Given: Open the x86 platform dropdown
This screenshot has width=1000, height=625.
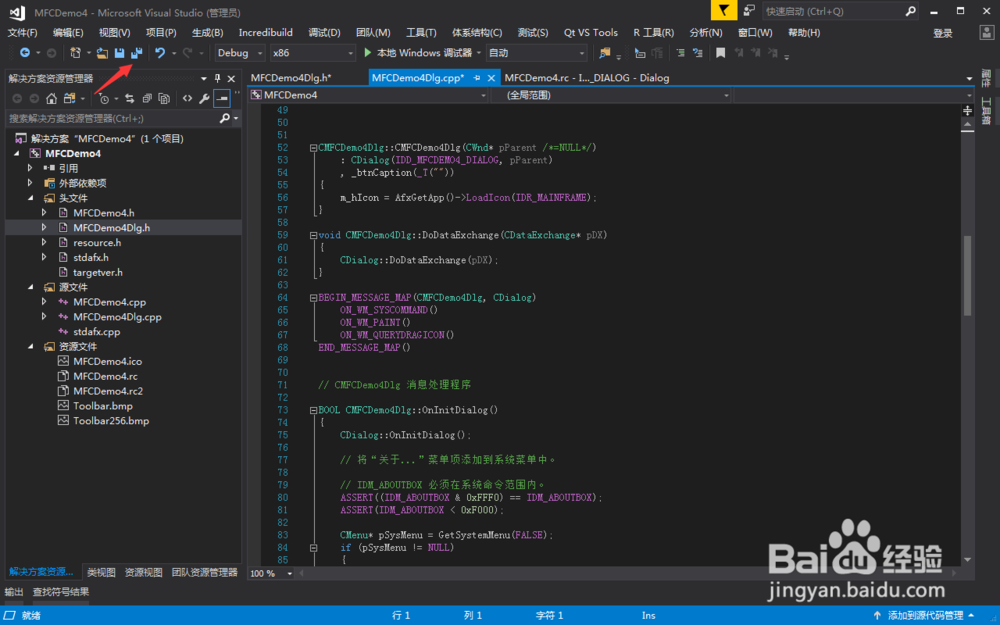Looking at the screenshot, I should click(x=312, y=53).
